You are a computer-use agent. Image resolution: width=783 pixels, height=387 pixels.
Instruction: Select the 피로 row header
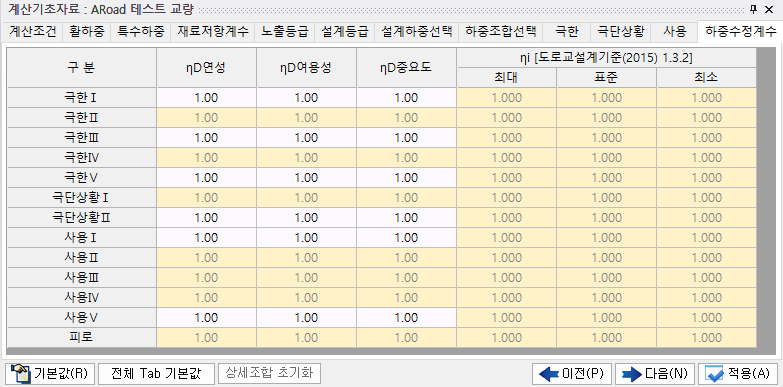click(81, 338)
